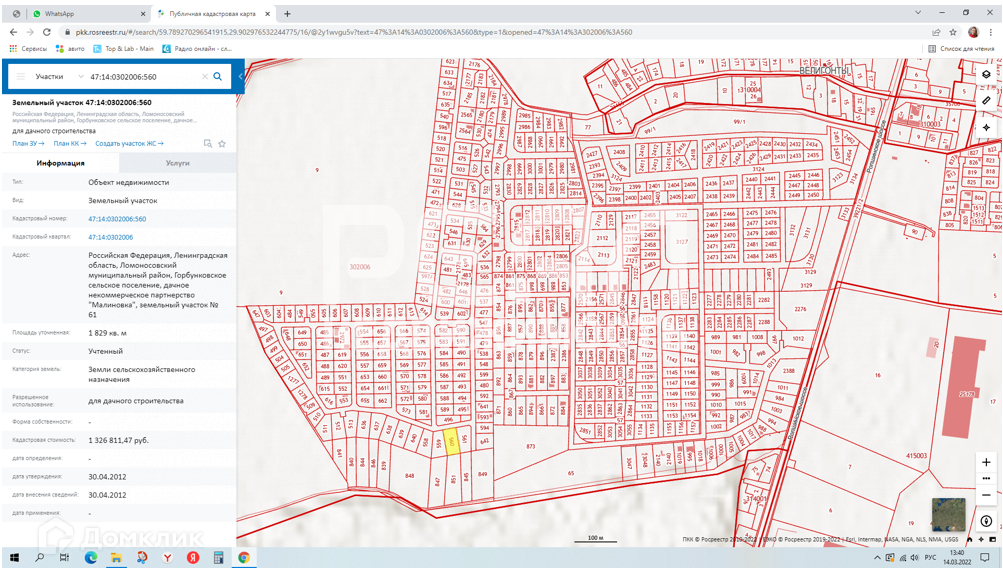This screenshot has width=1003, height=581.
Task: Clear the cadastral number search field
Action: [204, 76]
